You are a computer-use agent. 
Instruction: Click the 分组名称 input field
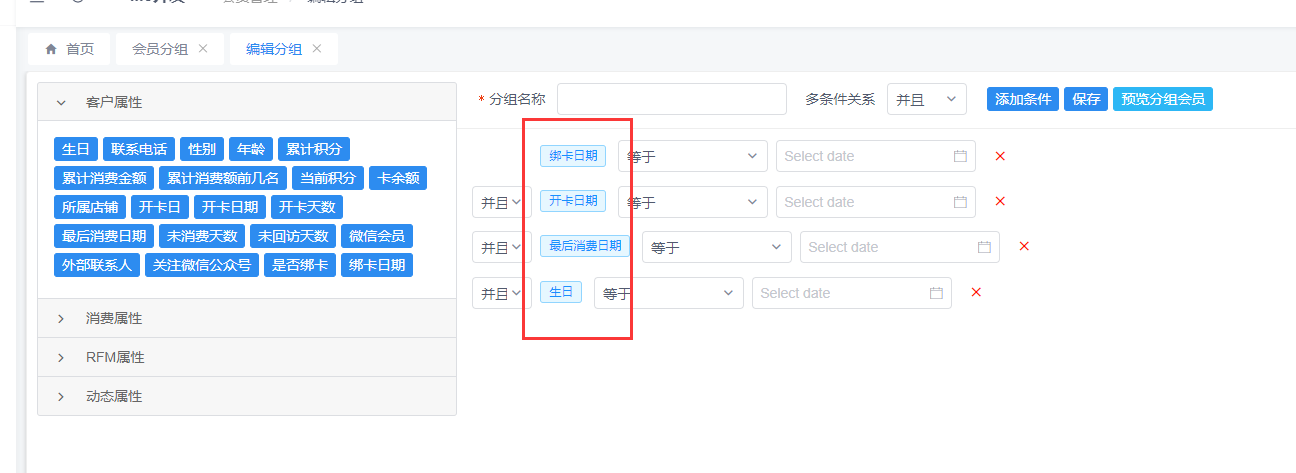point(672,99)
